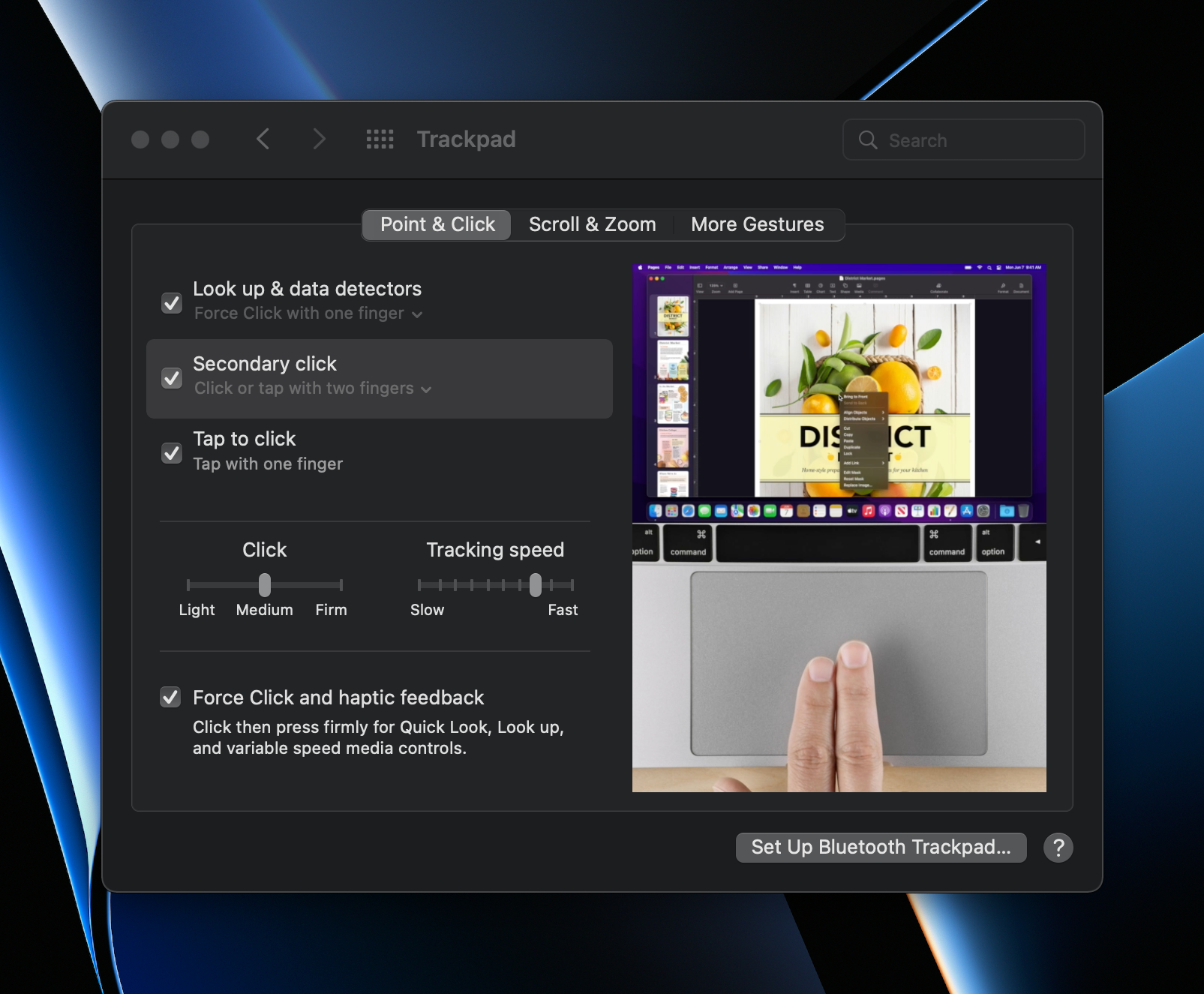The height and width of the screenshot is (994, 1204).
Task: Switch to the Scroll & Zoom tab
Action: 592,224
